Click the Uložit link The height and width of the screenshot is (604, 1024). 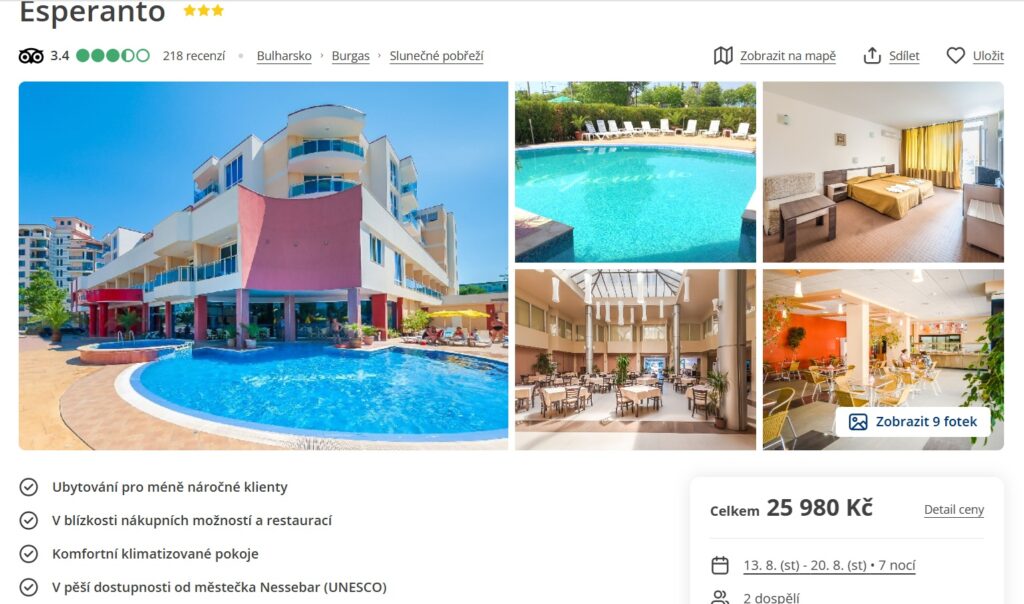[988, 56]
